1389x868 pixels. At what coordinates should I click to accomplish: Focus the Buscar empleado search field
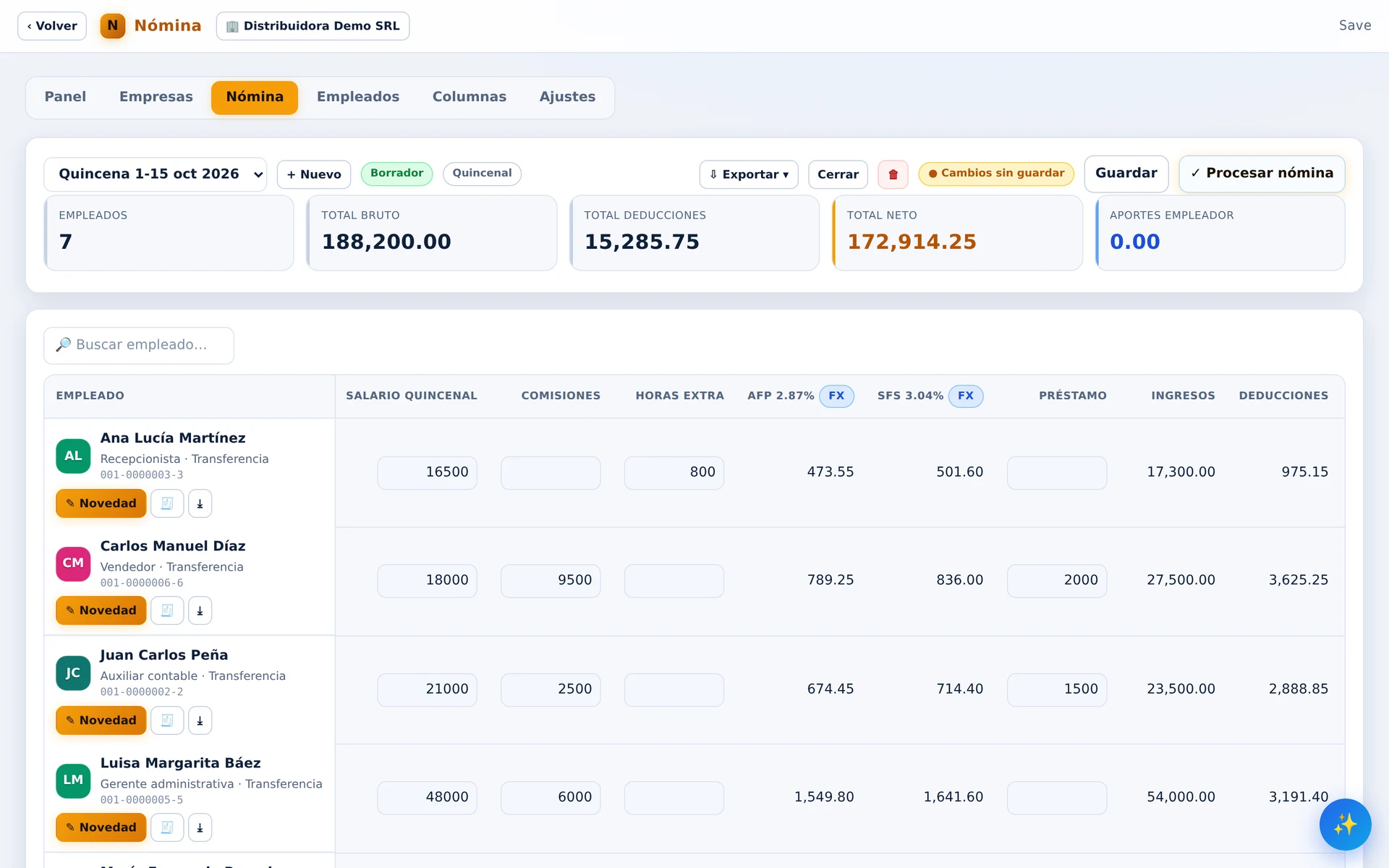click(x=139, y=345)
